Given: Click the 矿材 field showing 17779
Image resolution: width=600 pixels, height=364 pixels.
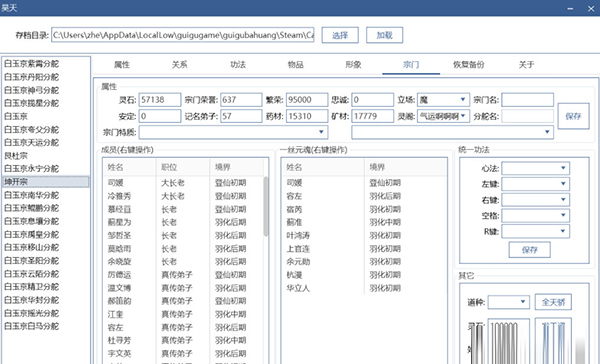Looking at the screenshot, I should click(x=372, y=116).
